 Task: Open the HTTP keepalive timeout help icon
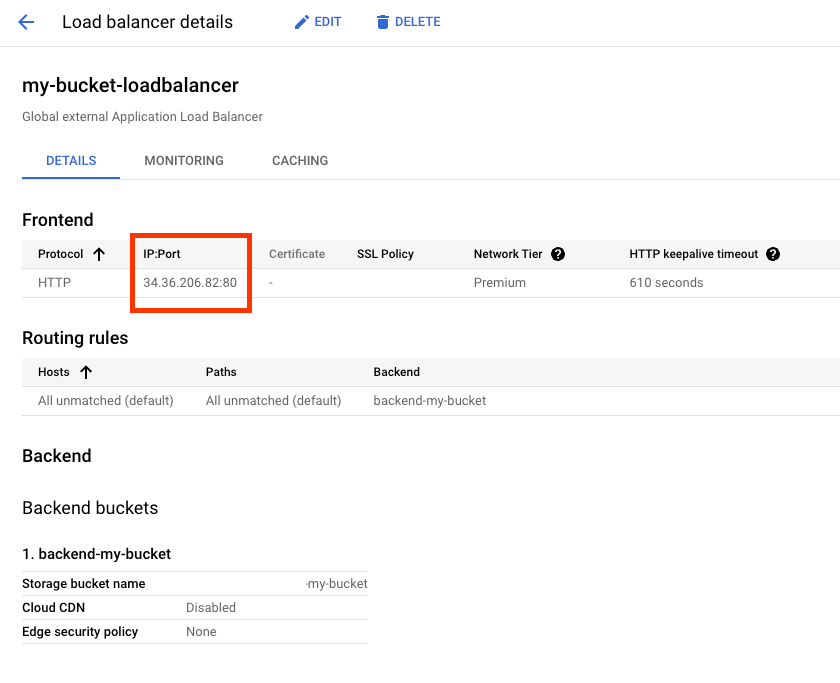pos(773,254)
